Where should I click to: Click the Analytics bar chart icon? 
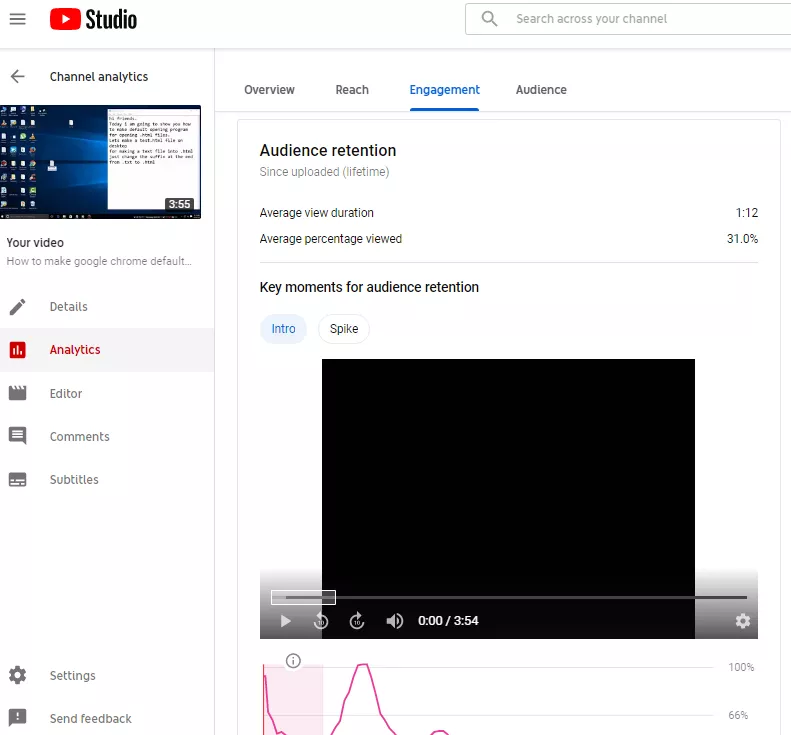click(18, 350)
